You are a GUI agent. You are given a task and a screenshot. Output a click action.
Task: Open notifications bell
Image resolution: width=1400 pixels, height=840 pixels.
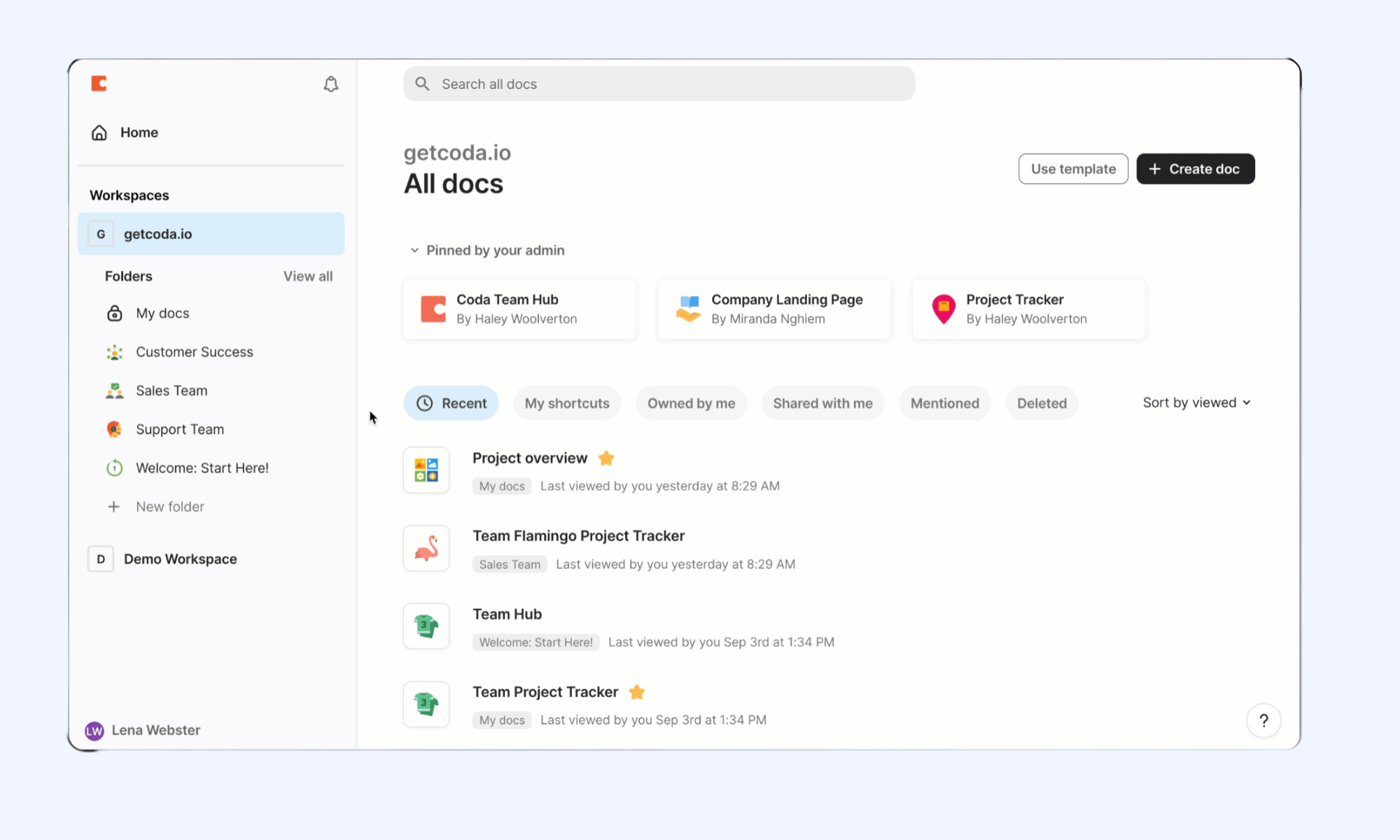point(331,84)
